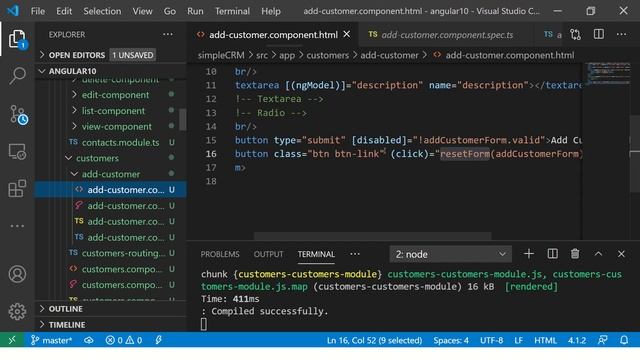Open the remote window indicator in status bar

12,340
